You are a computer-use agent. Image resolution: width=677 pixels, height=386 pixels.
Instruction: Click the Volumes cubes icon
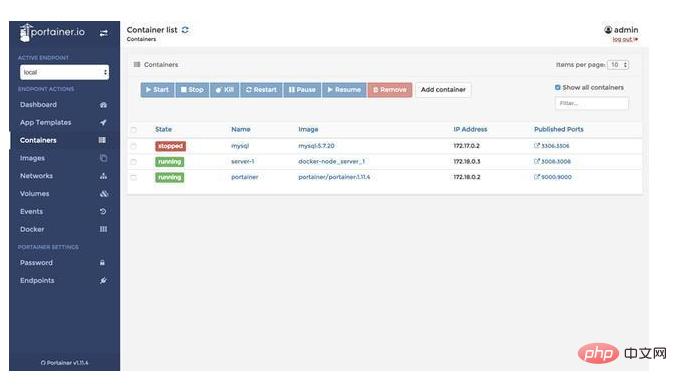[x=104, y=193]
